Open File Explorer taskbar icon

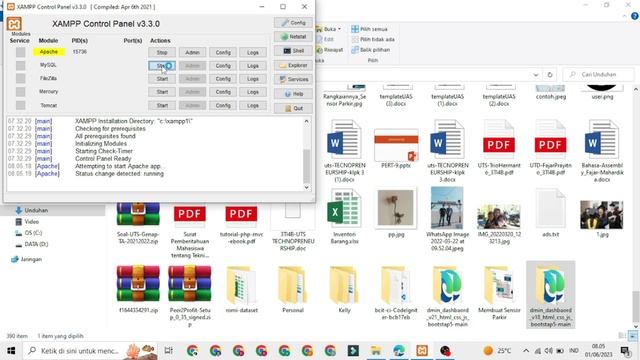(x=376, y=351)
